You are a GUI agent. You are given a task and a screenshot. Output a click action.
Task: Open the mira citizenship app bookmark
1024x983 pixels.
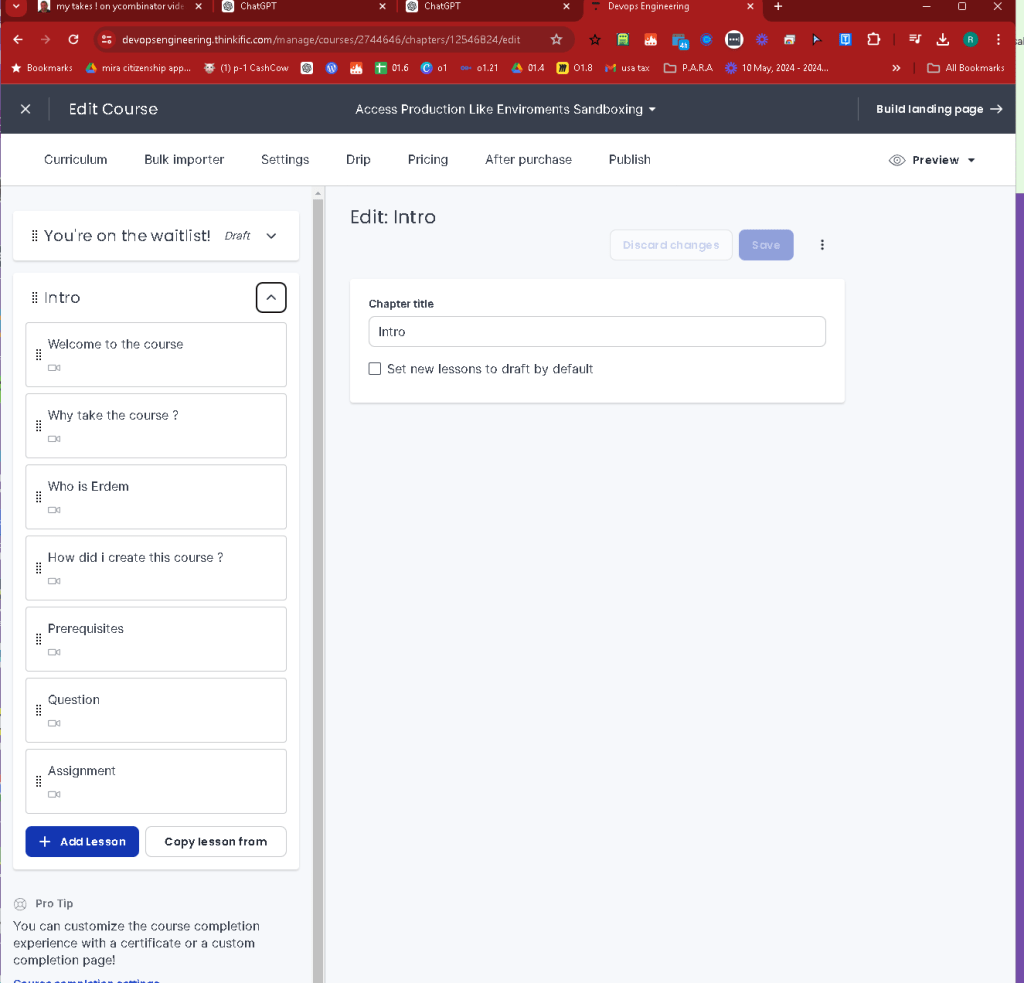coord(138,68)
